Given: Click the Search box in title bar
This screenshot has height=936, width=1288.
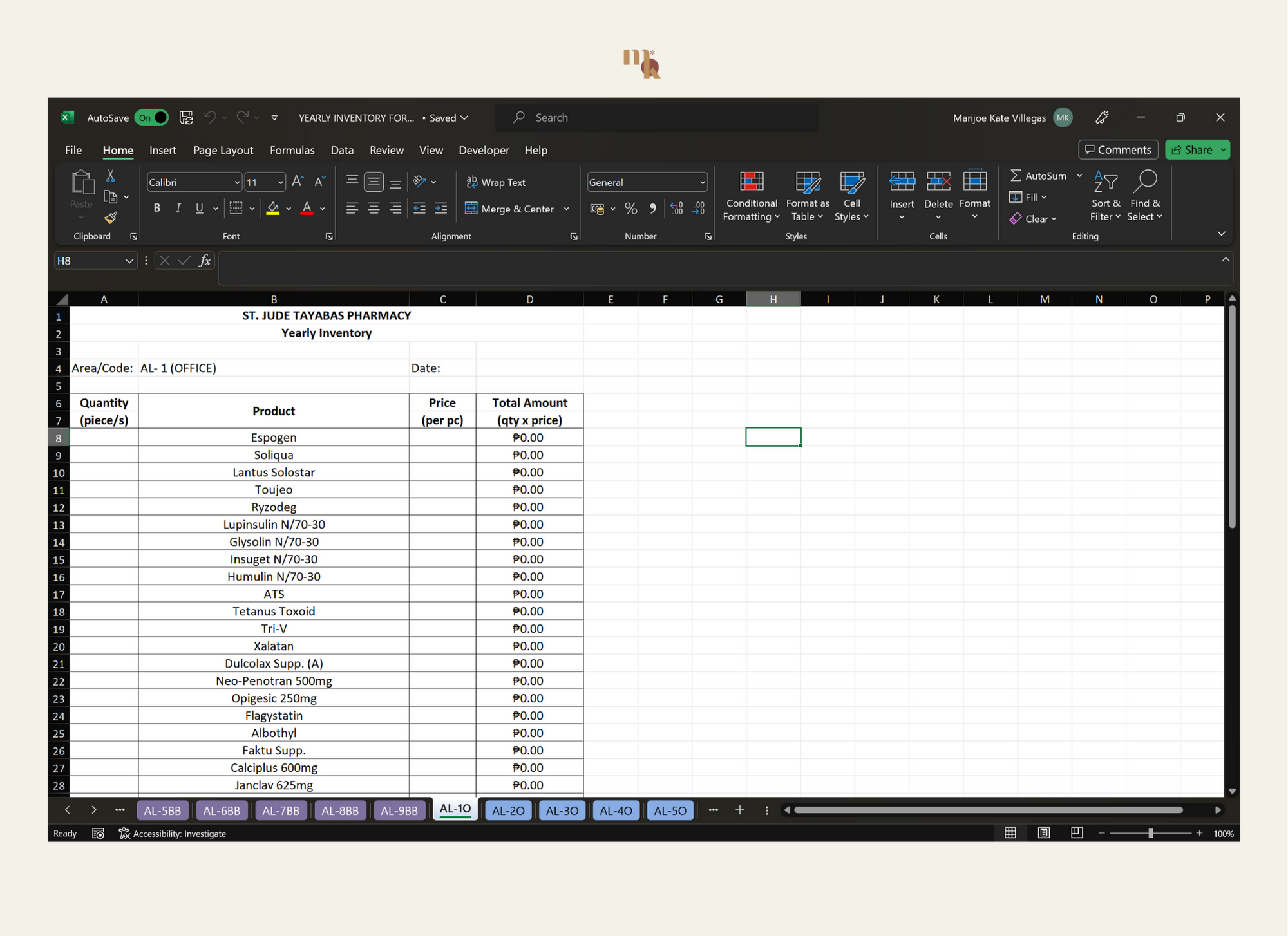Looking at the screenshot, I should tap(656, 118).
